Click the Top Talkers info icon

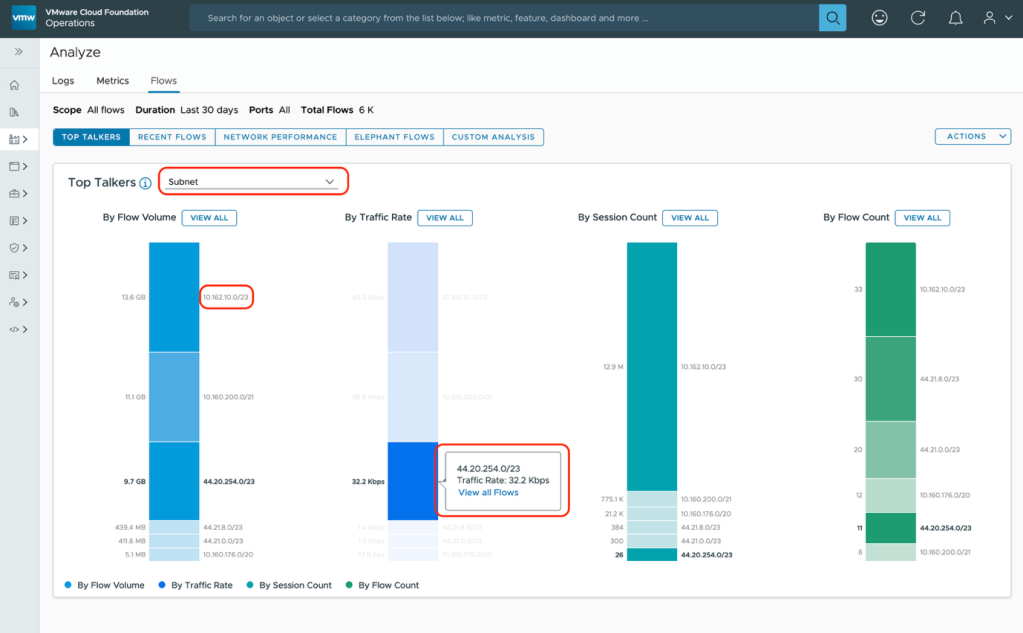point(145,183)
